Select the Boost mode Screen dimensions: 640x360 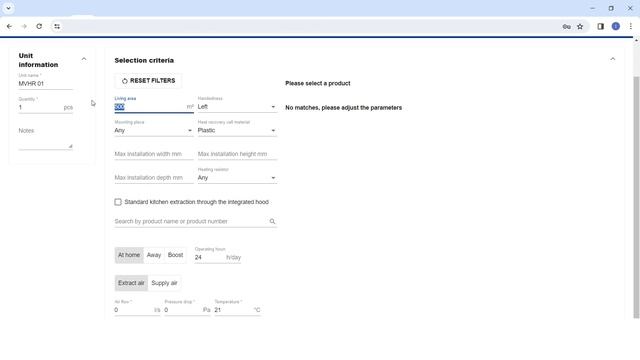pyautogui.click(x=176, y=255)
